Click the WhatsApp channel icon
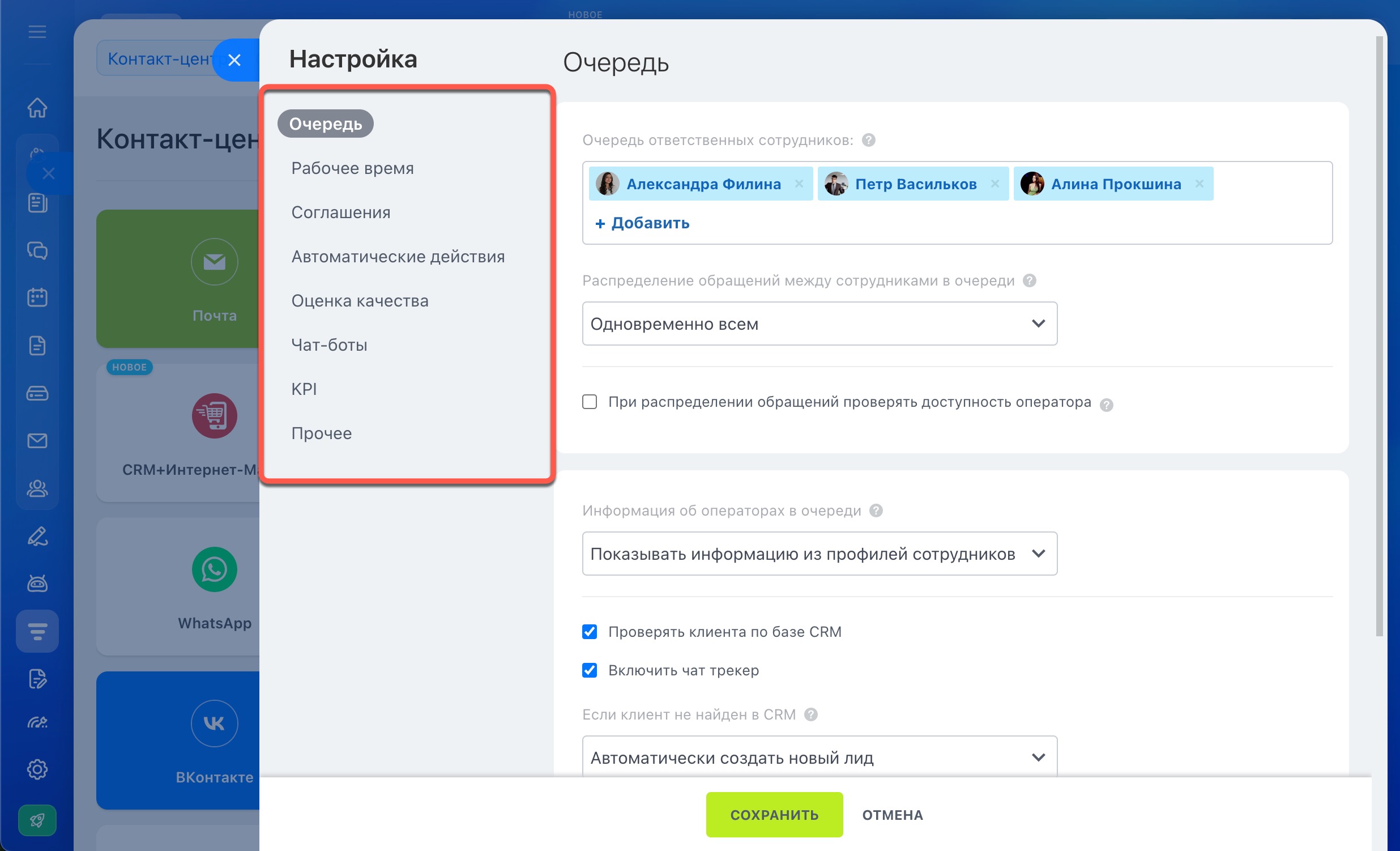 pyautogui.click(x=214, y=569)
